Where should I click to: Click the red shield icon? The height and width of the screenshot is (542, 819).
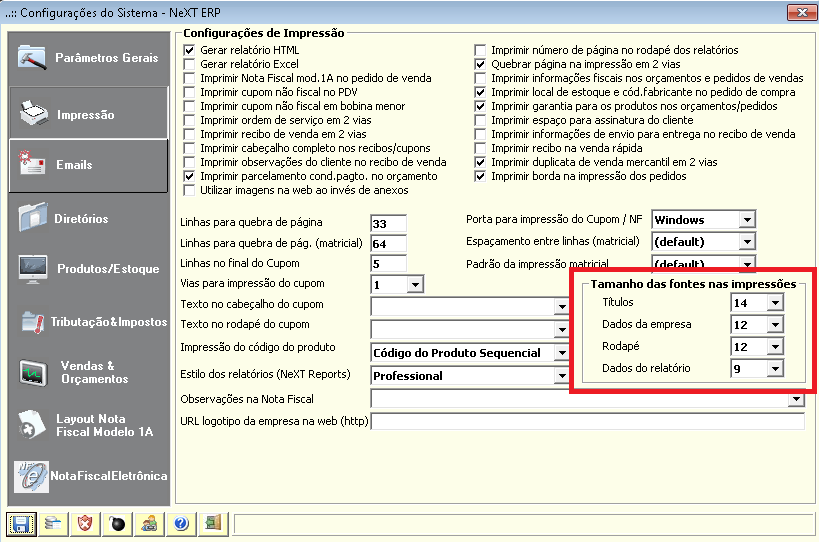pyautogui.click(x=85, y=524)
